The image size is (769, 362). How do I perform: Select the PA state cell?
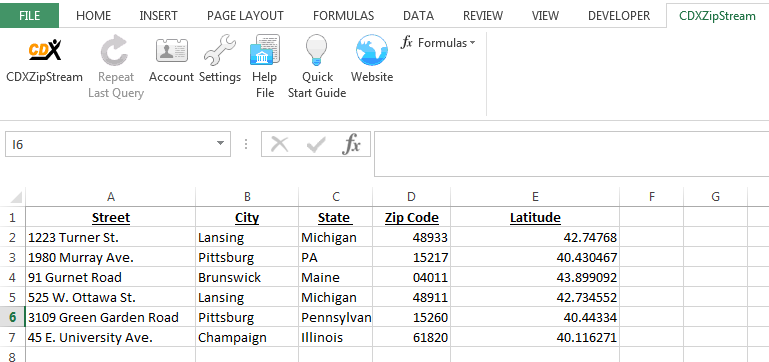(335, 258)
